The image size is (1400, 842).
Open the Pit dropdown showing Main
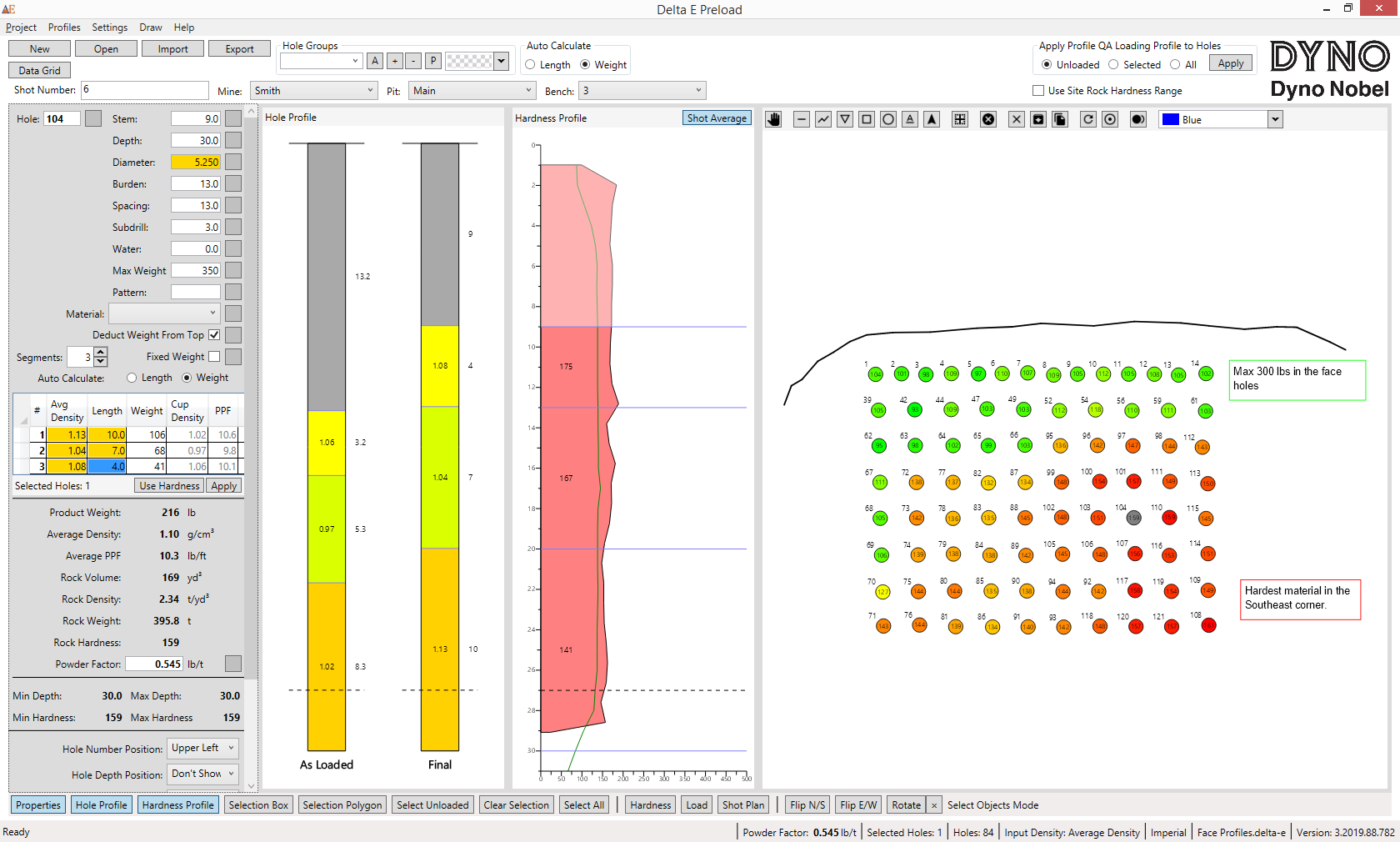point(472,91)
